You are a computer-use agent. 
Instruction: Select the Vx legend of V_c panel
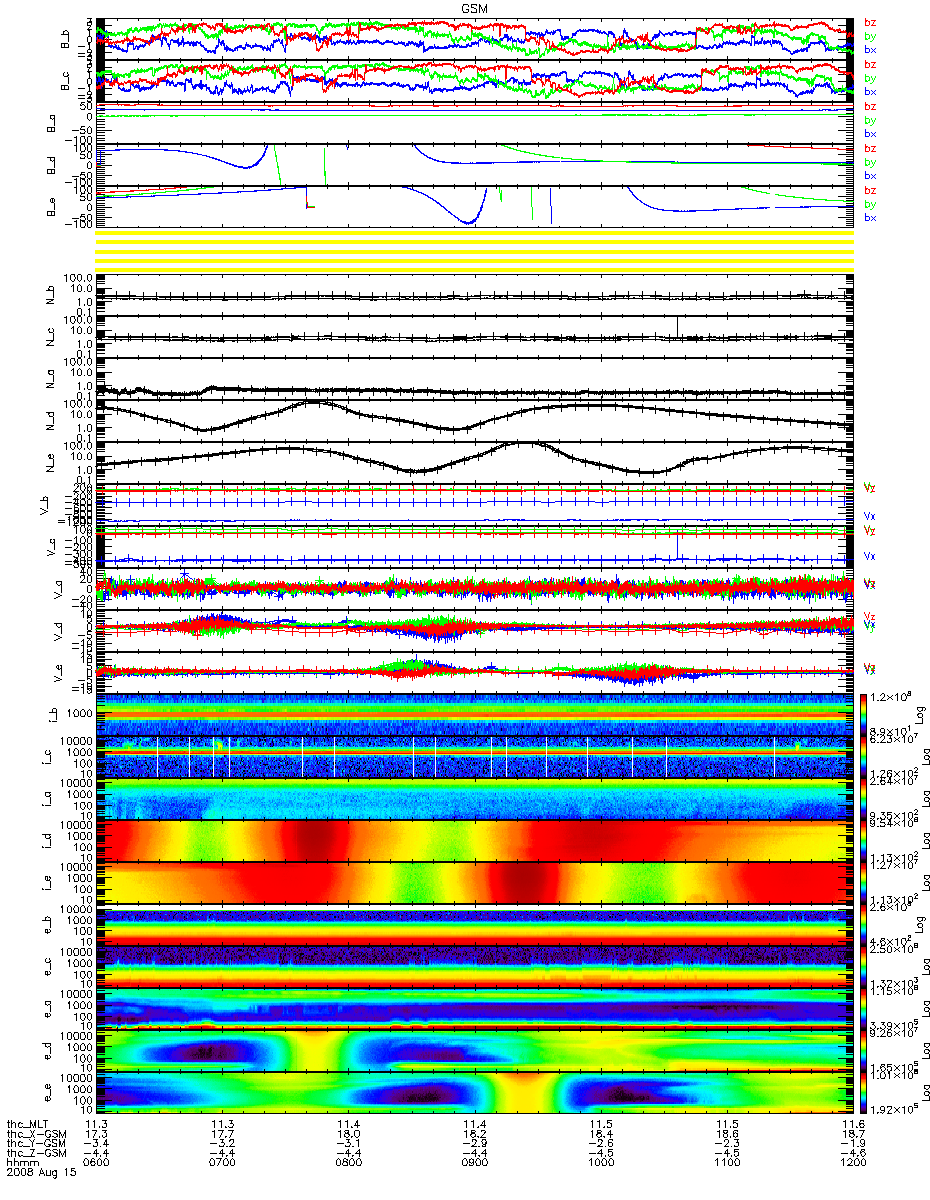click(x=870, y=556)
